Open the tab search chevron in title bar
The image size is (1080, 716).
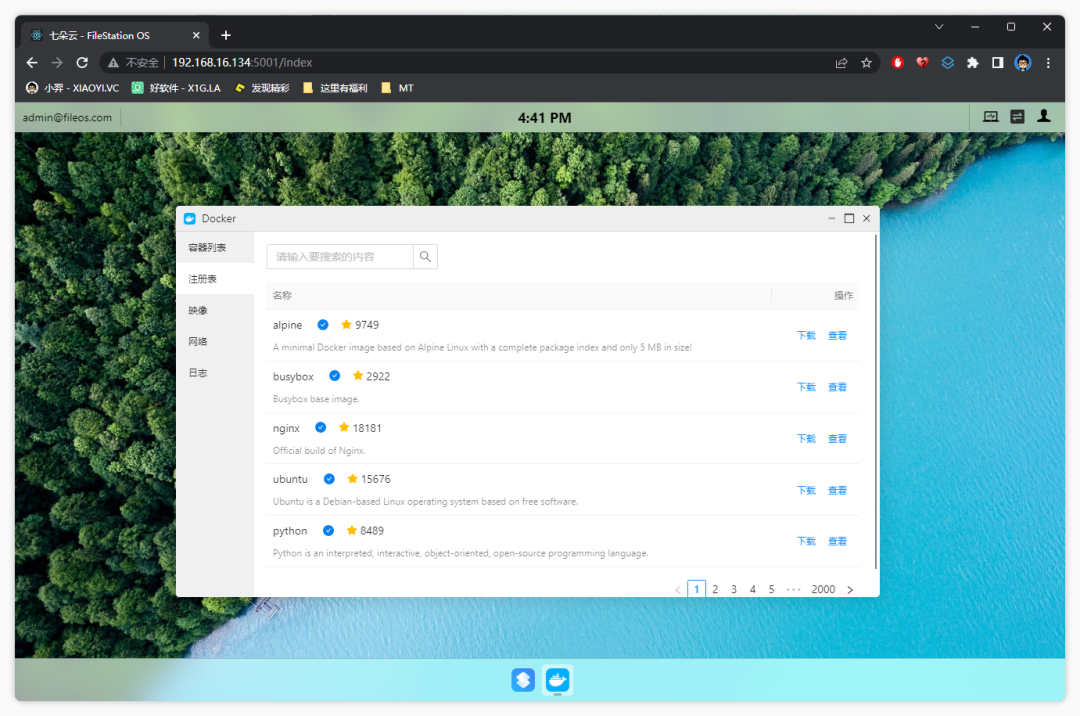(939, 27)
